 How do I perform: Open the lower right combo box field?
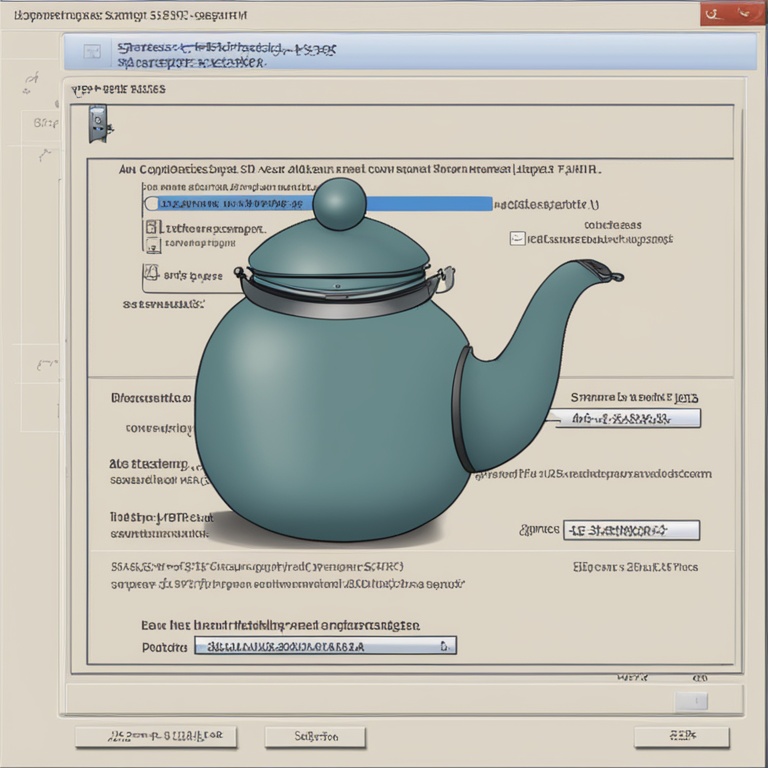(631, 530)
